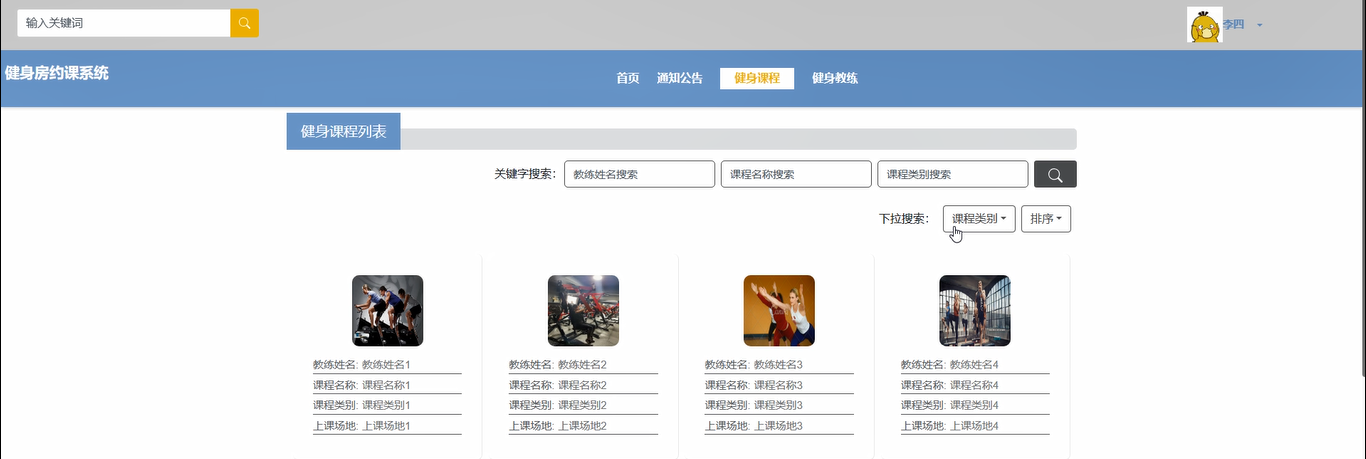Viewport: 1366px width, 459px height.
Task: Click the 关键字搜索 label
Action: click(x=524, y=174)
